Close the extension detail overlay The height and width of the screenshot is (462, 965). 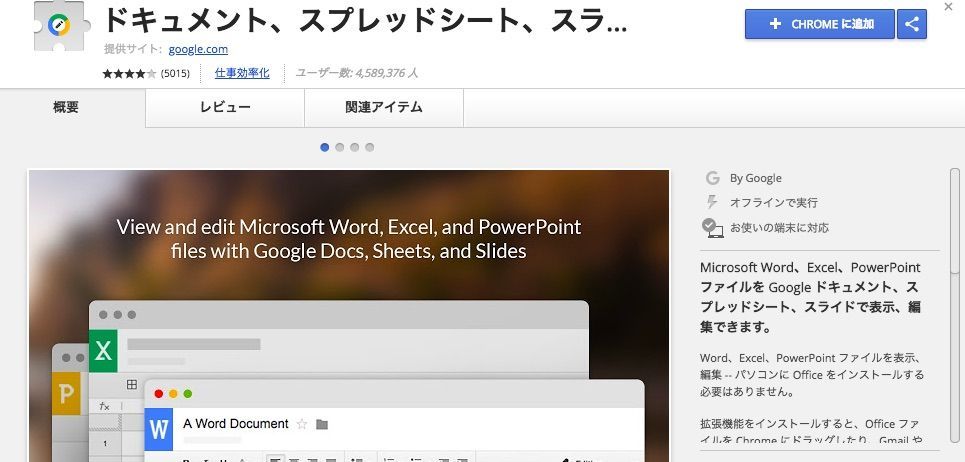[949, 6]
